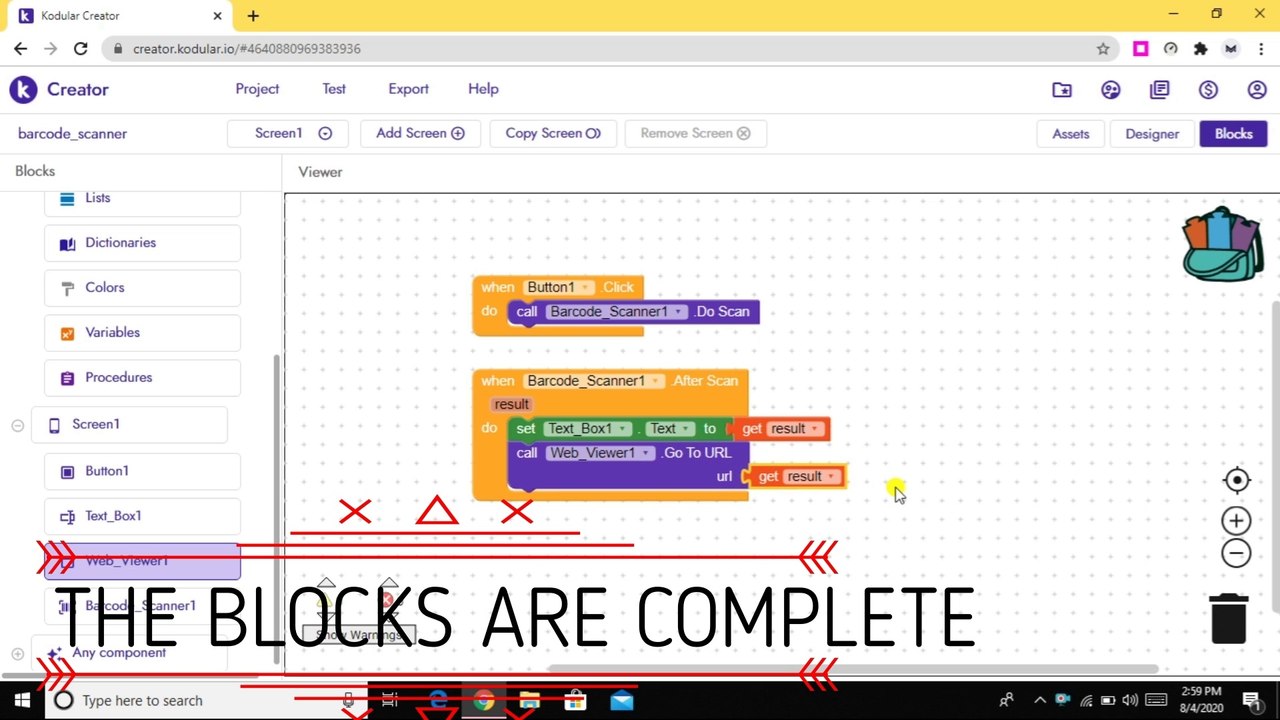The width and height of the screenshot is (1280, 720).
Task: Click the trash can in the workspace
Action: [1228, 618]
